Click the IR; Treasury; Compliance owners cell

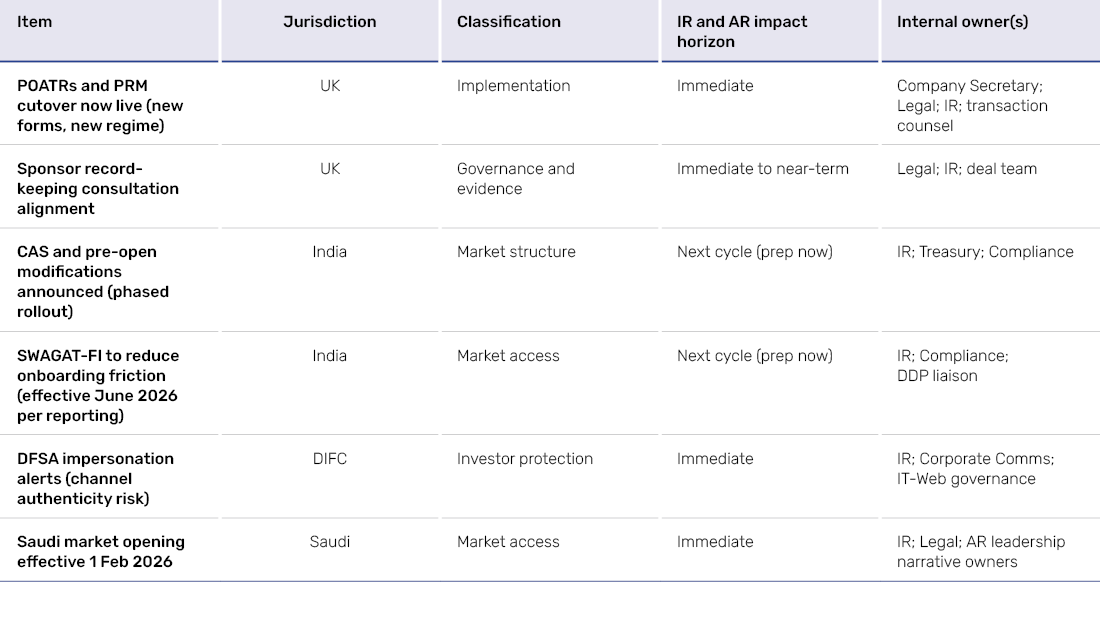coord(984,252)
